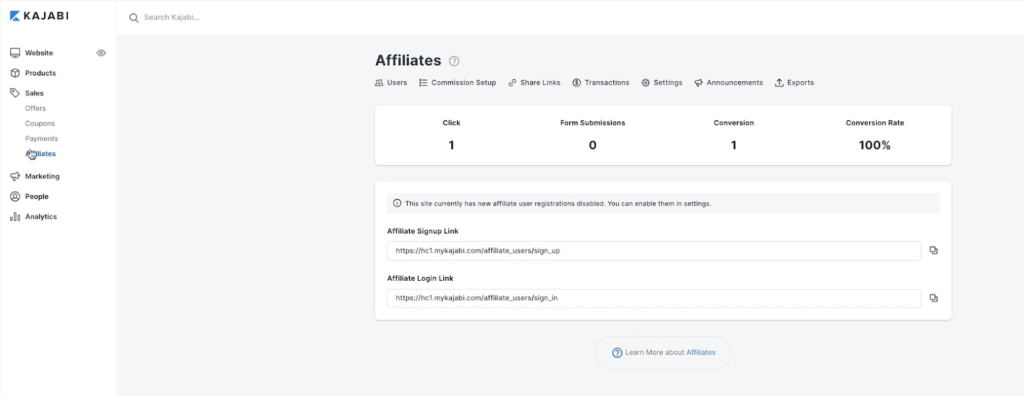
Task: Click the Form Submissions value 0
Action: tap(592, 146)
